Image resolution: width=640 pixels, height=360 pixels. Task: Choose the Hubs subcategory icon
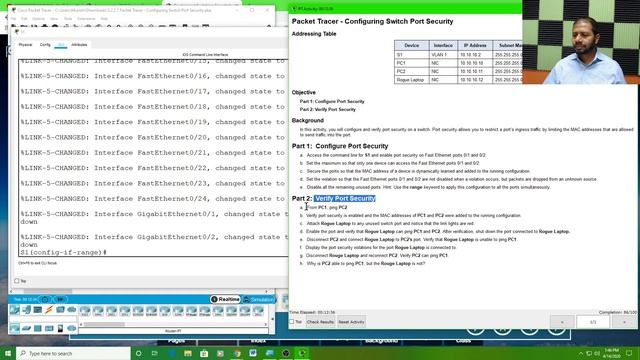pos(38,328)
